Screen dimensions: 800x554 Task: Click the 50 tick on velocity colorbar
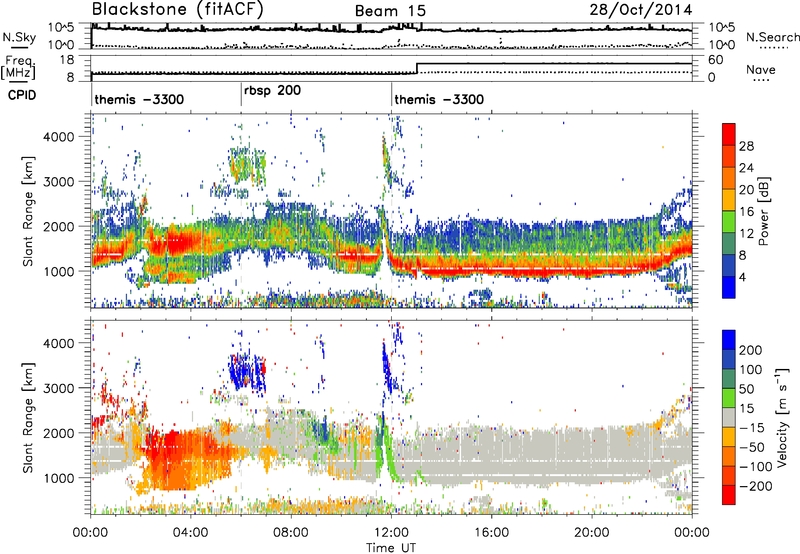(746, 389)
